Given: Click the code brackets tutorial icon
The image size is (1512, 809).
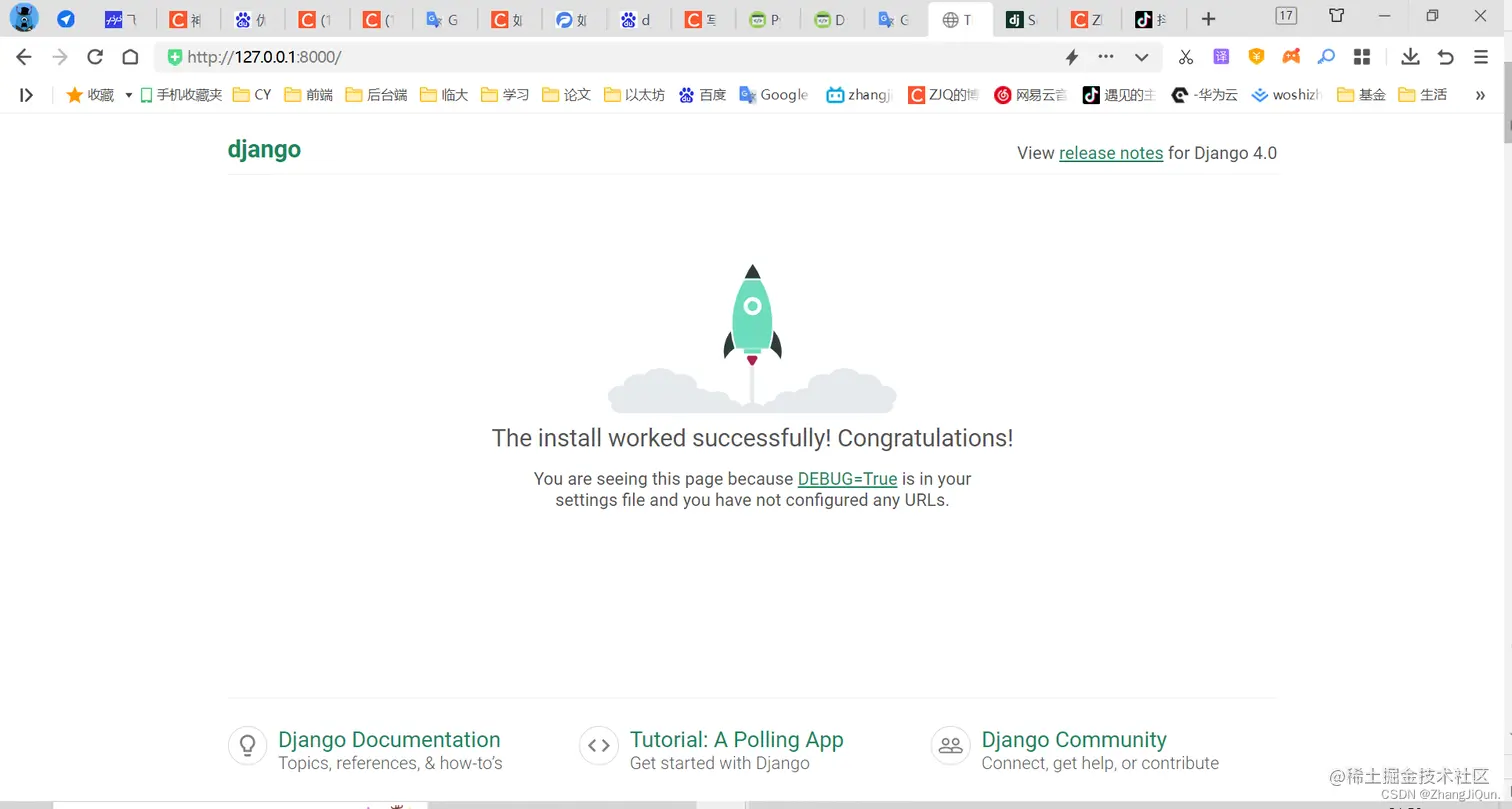Looking at the screenshot, I should [599, 745].
